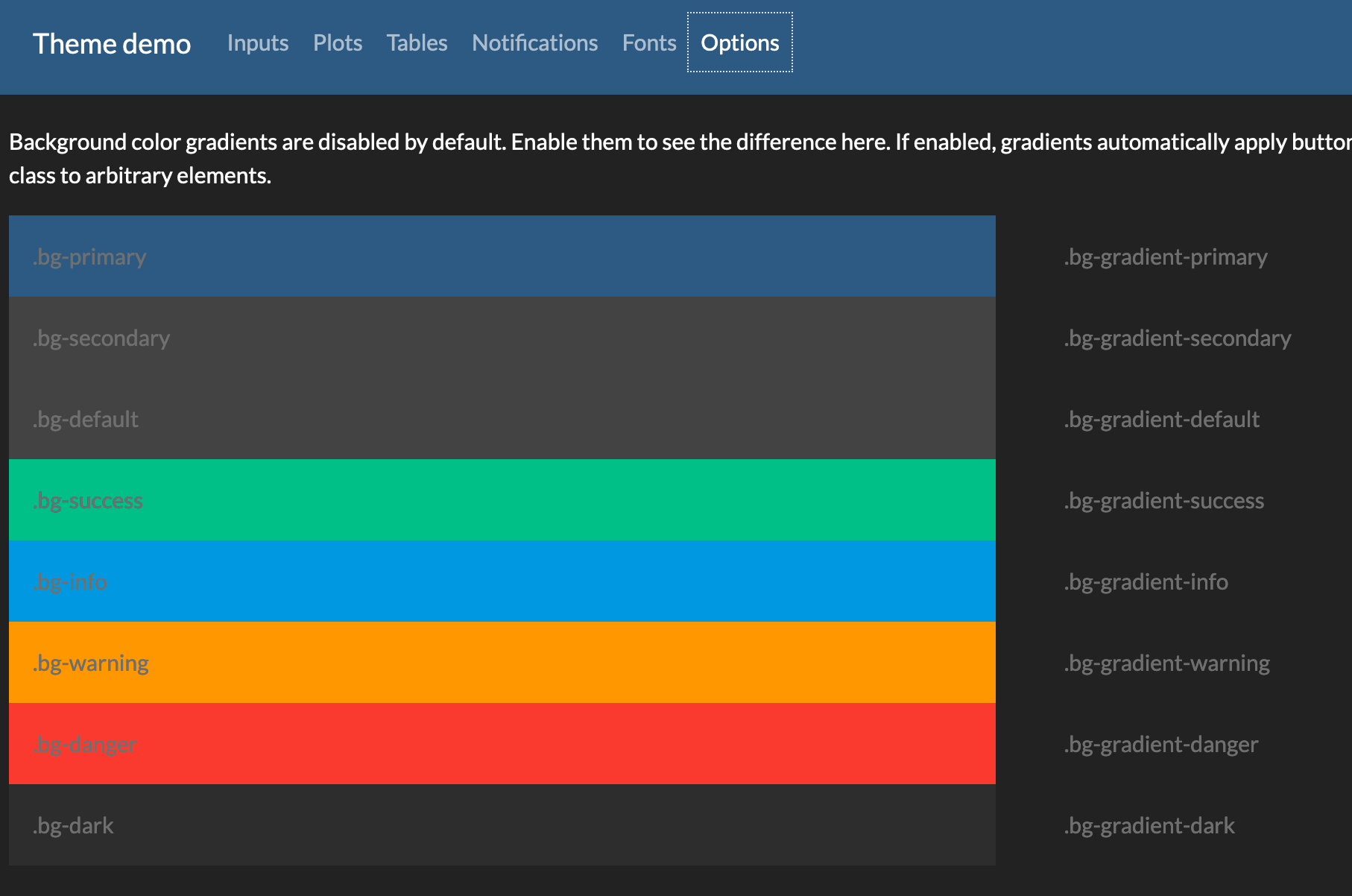The image size is (1352, 896).
Task: Click the .bg-gradient-danger label
Action: point(1161,745)
